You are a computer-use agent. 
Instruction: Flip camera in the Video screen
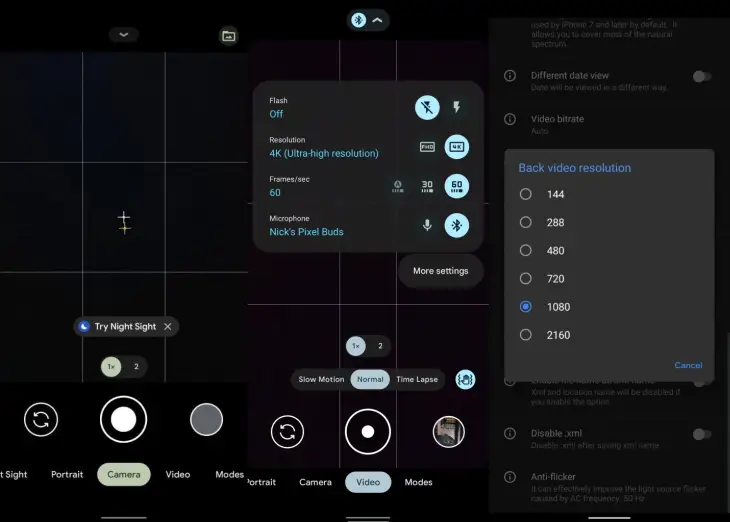(x=287, y=432)
